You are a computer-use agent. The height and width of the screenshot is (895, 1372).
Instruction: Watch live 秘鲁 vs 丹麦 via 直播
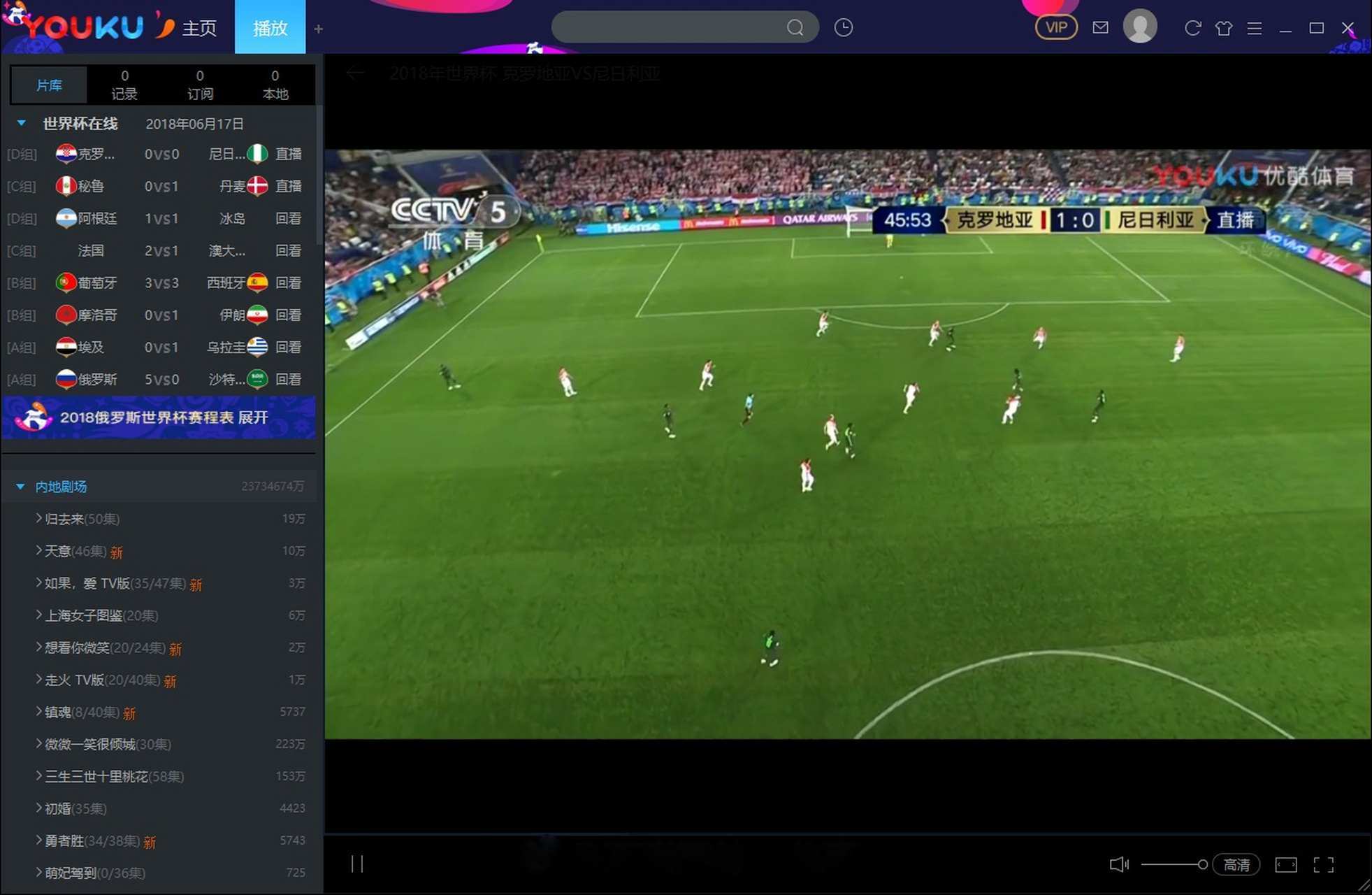(x=288, y=186)
